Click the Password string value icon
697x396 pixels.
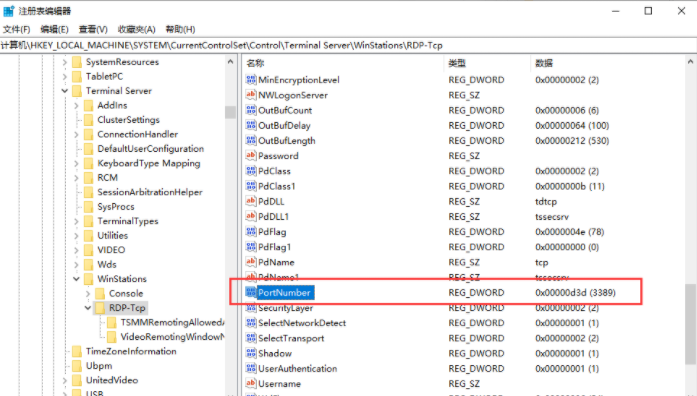coord(251,156)
